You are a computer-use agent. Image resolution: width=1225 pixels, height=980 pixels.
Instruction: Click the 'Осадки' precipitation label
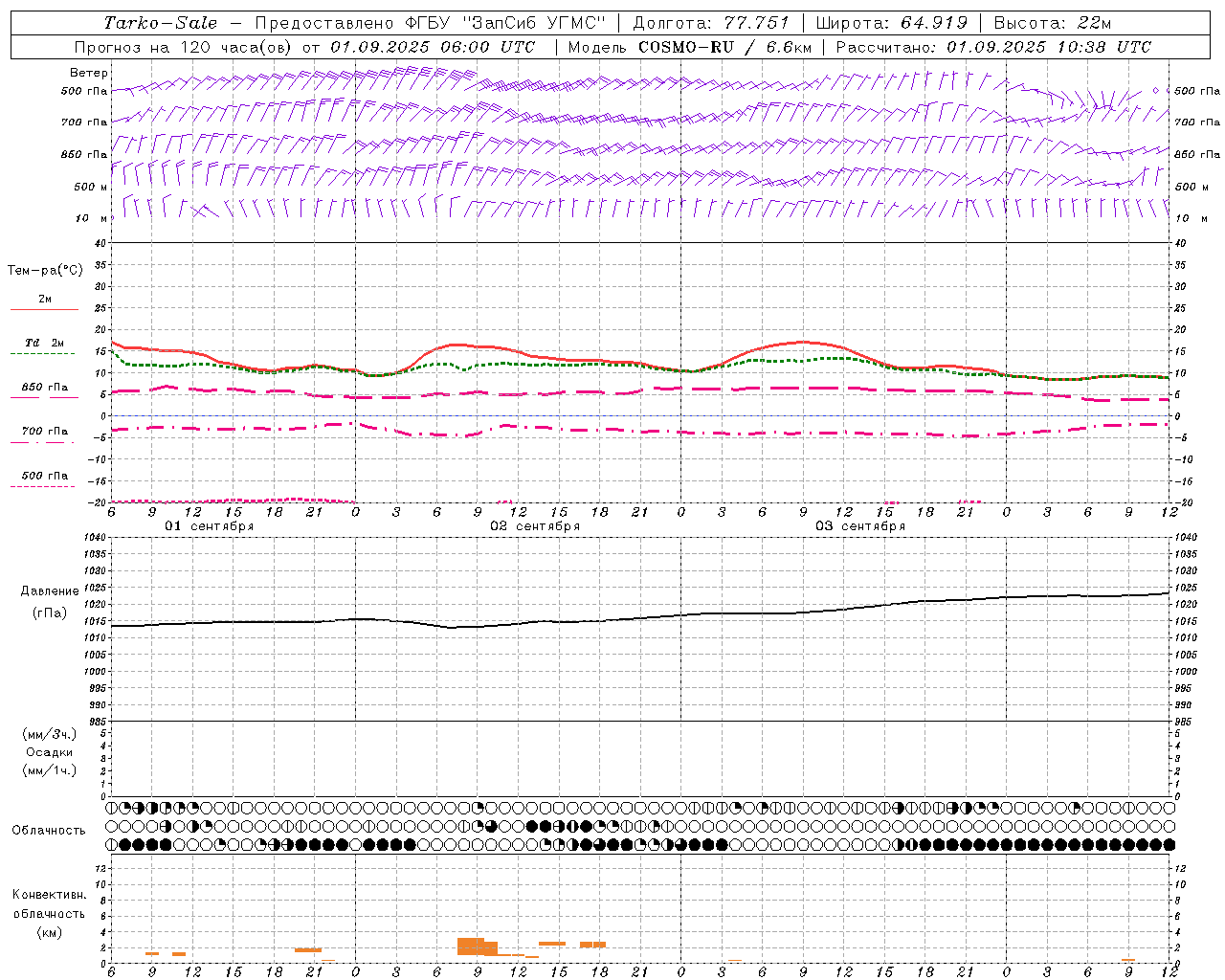[x=49, y=752]
